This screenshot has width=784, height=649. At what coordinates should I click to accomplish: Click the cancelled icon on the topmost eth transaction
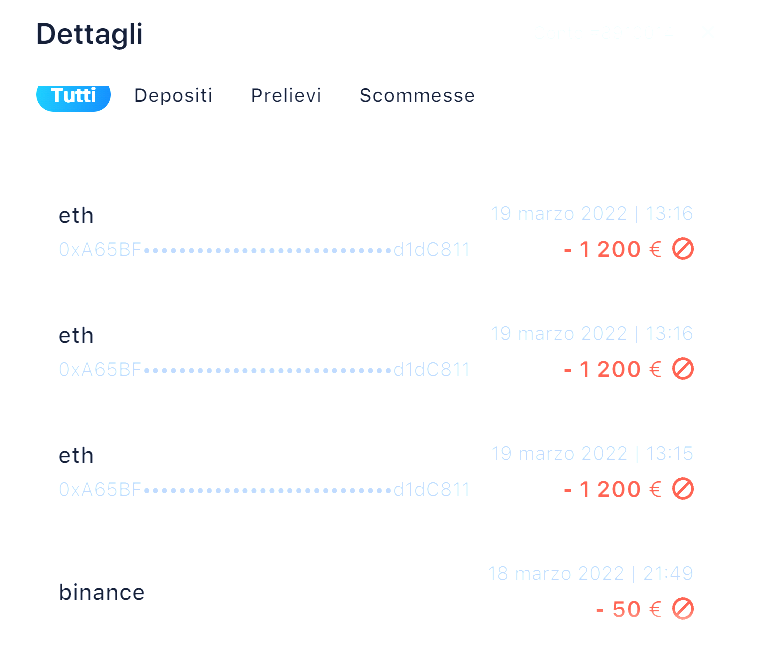(683, 249)
